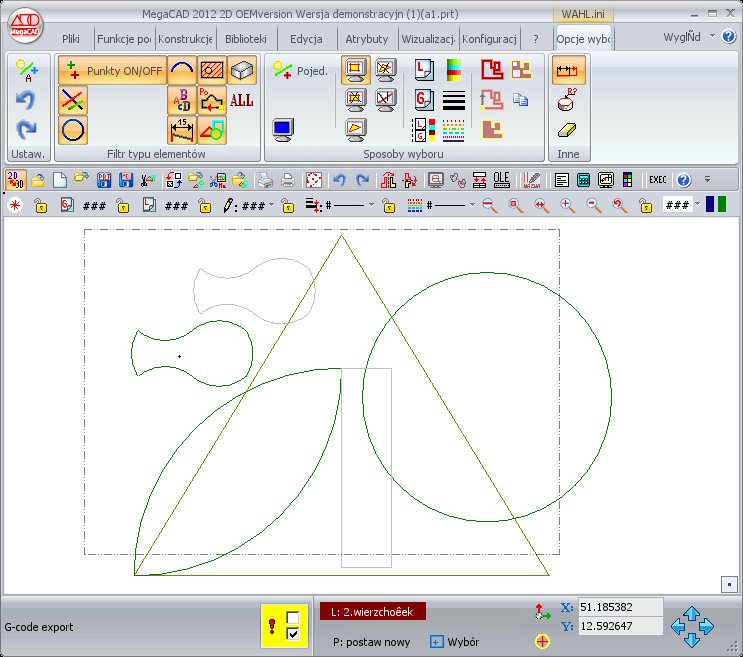Select by color rainbow spectrum icon
743x657 pixels.
point(453,70)
